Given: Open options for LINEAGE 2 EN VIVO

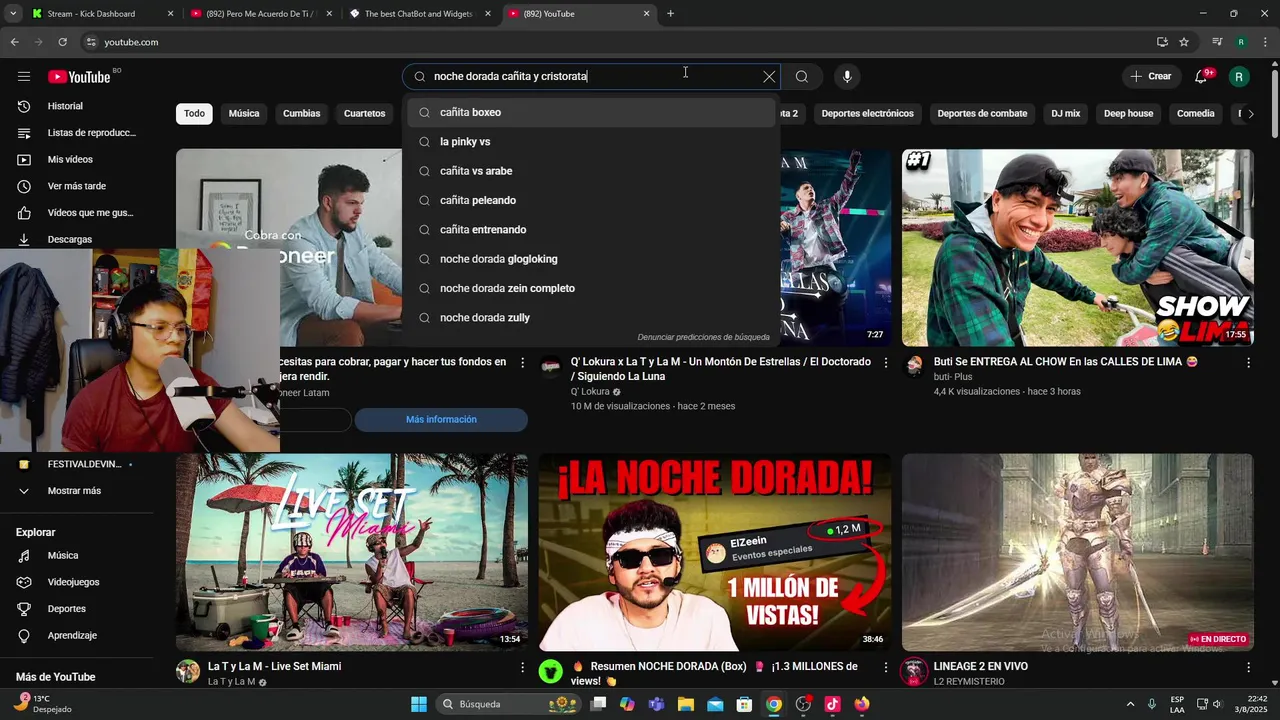Looking at the screenshot, I should tap(1248, 667).
